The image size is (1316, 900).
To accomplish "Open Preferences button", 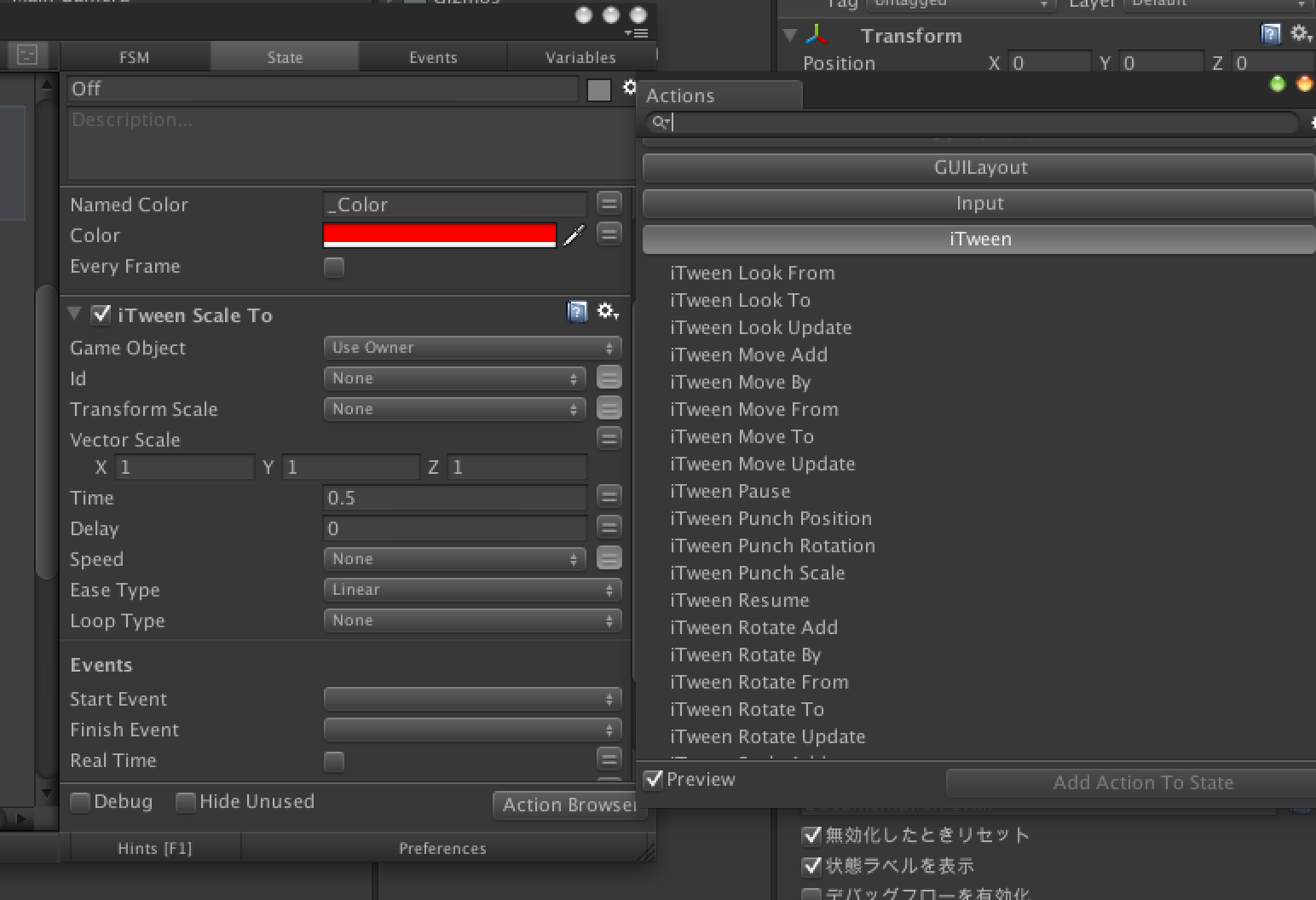I will [x=442, y=848].
